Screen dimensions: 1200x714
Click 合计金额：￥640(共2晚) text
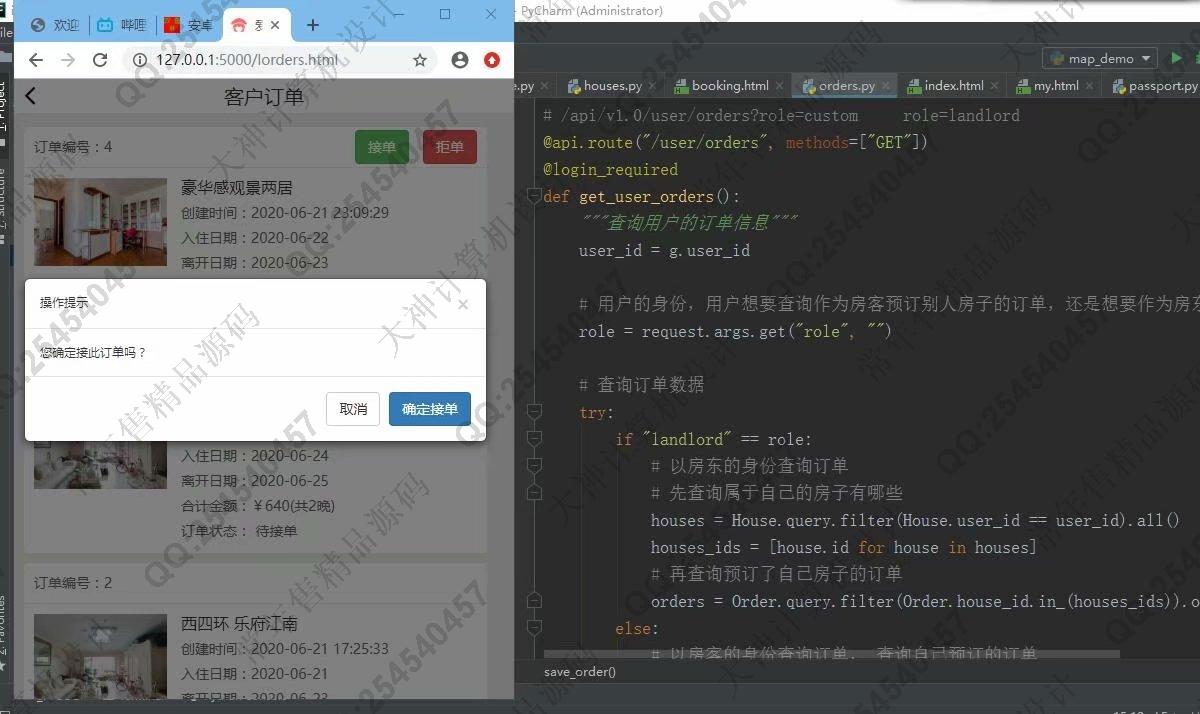coord(258,506)
